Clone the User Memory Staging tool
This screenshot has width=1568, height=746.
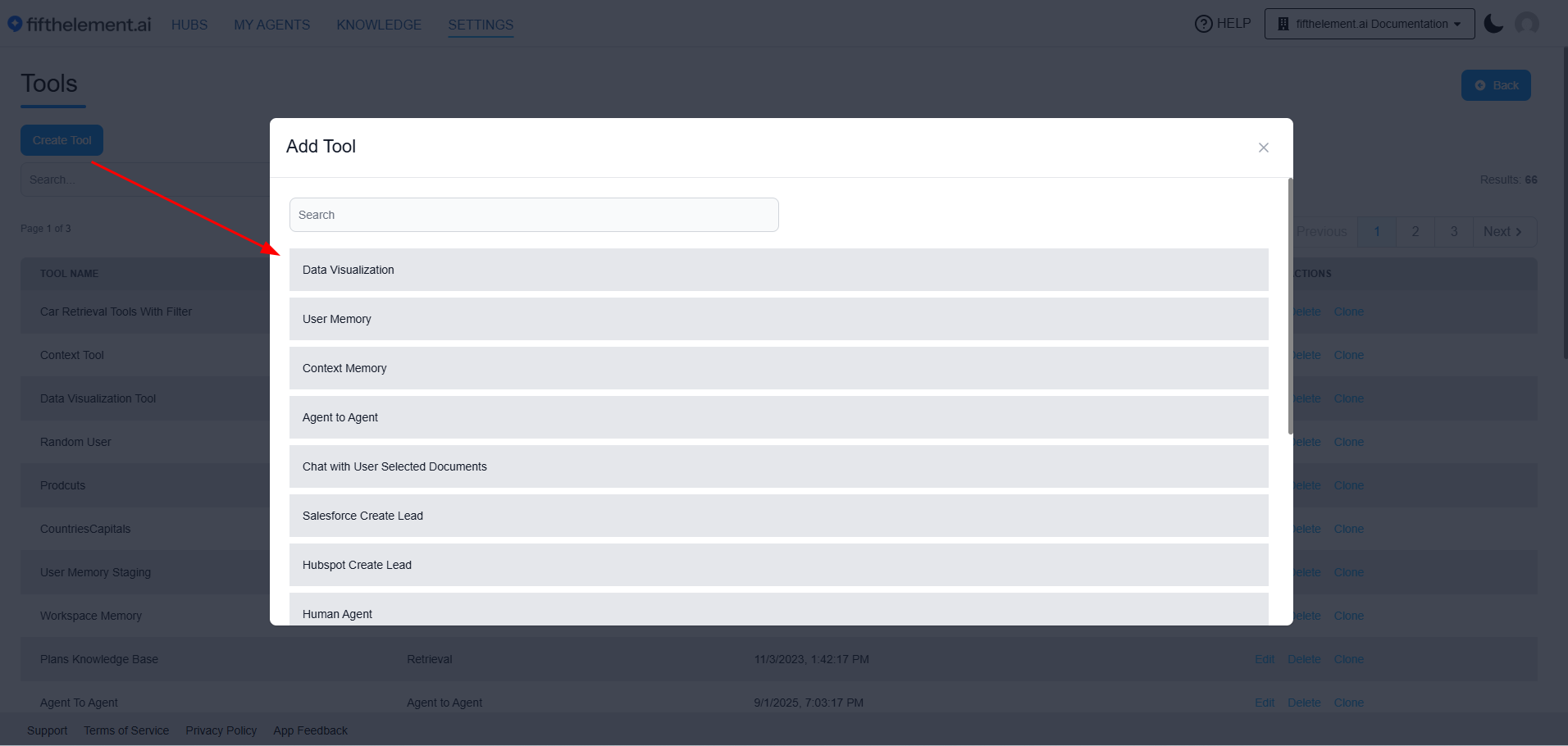1348,572
